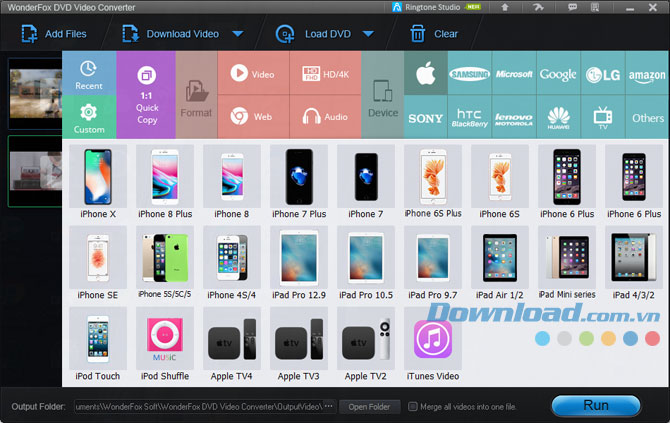Viewport: 670px width, 423px height.
Task: Select the Web format category
Action: tap(253, 117)
